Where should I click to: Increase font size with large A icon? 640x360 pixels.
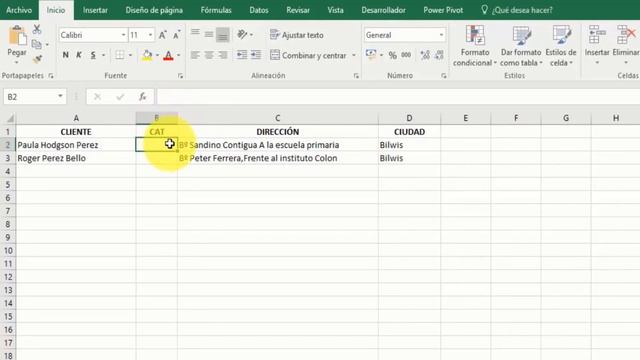coord(162,35)
